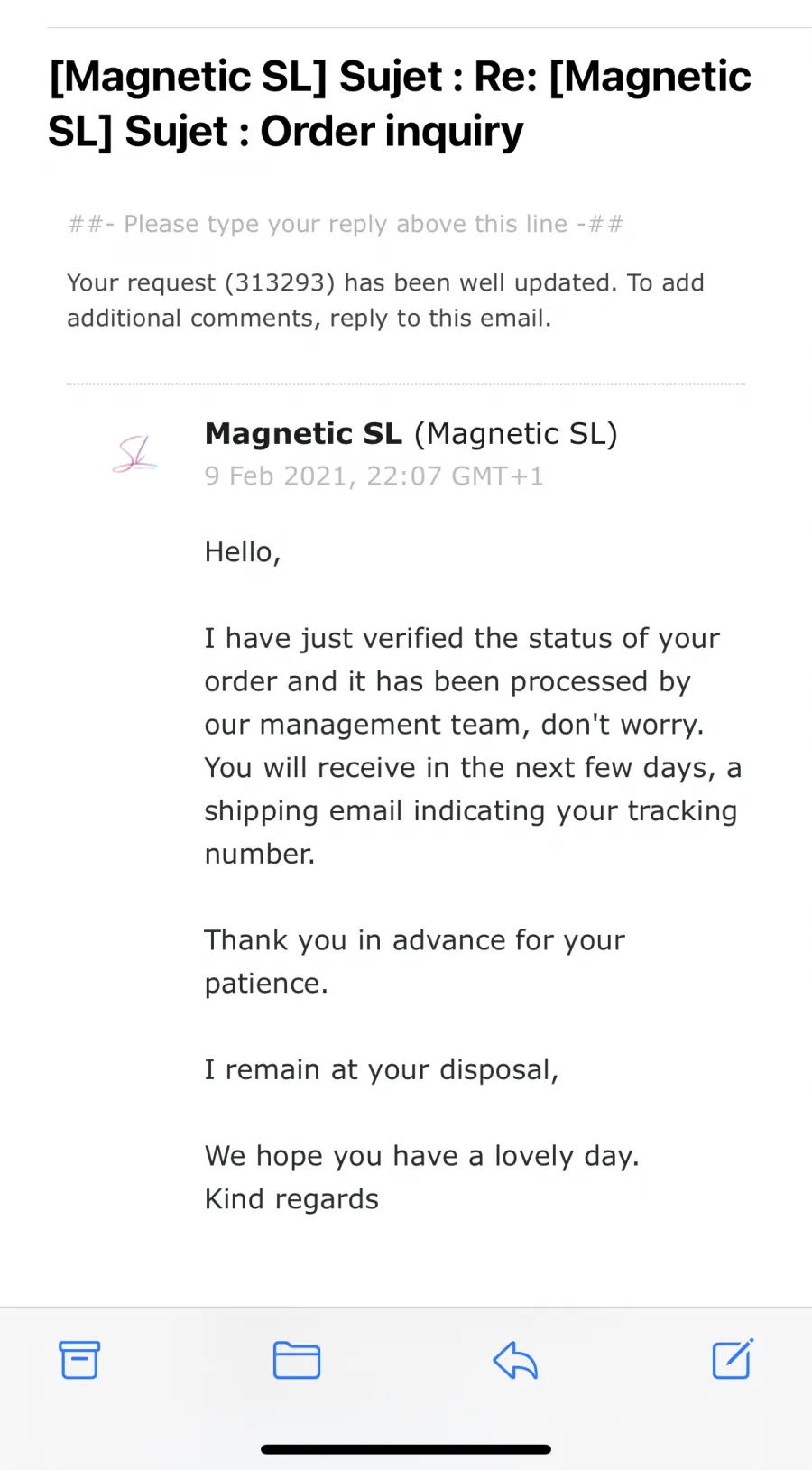The image size is (812, 1470).
Task: Tap 'I remain at your disposal' line
Action: (x=382, y=1069)
